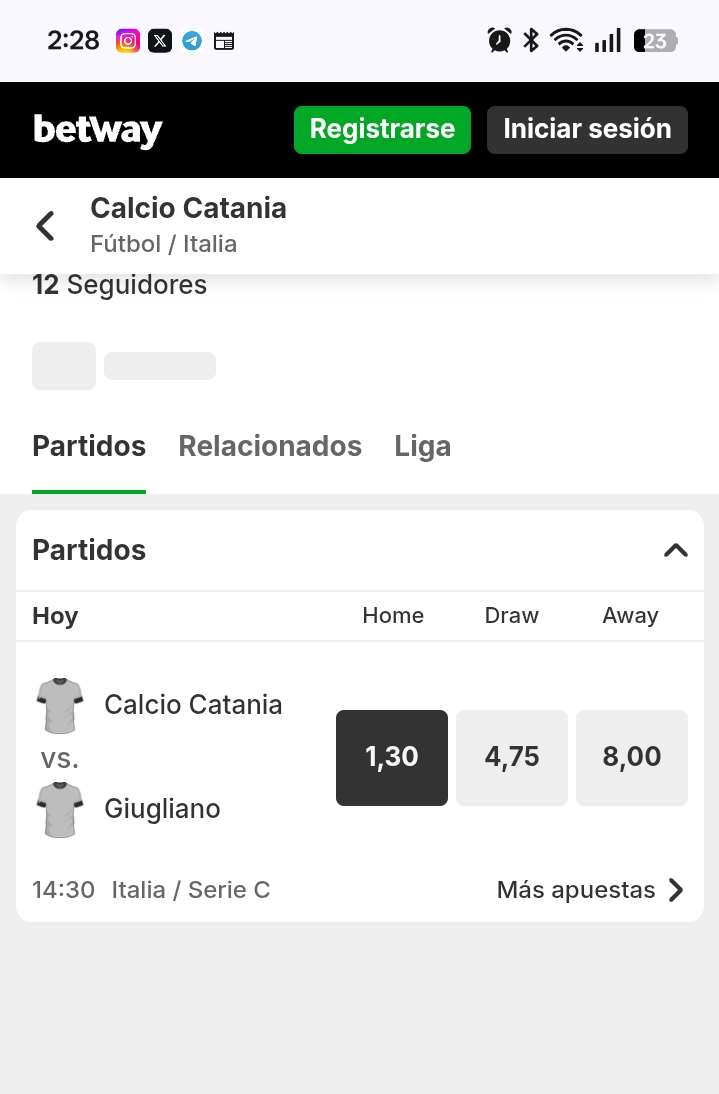Select the Partidos tab
Viewport: 719px width, 1094px height.
pos(89,446)
